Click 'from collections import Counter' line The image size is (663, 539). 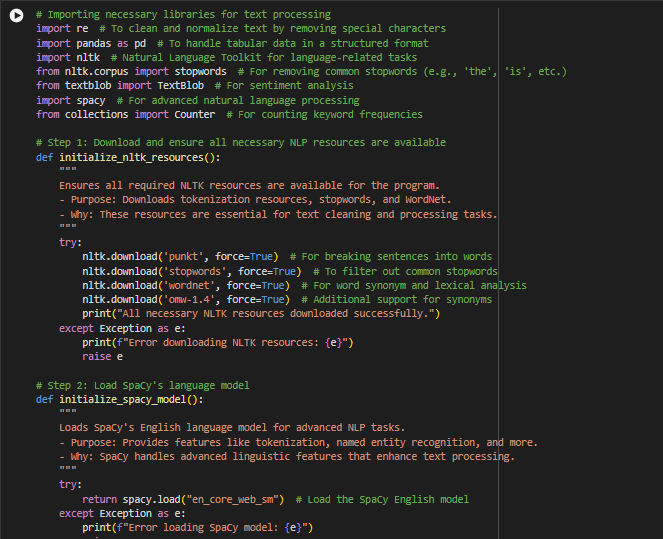coord(229,115)
